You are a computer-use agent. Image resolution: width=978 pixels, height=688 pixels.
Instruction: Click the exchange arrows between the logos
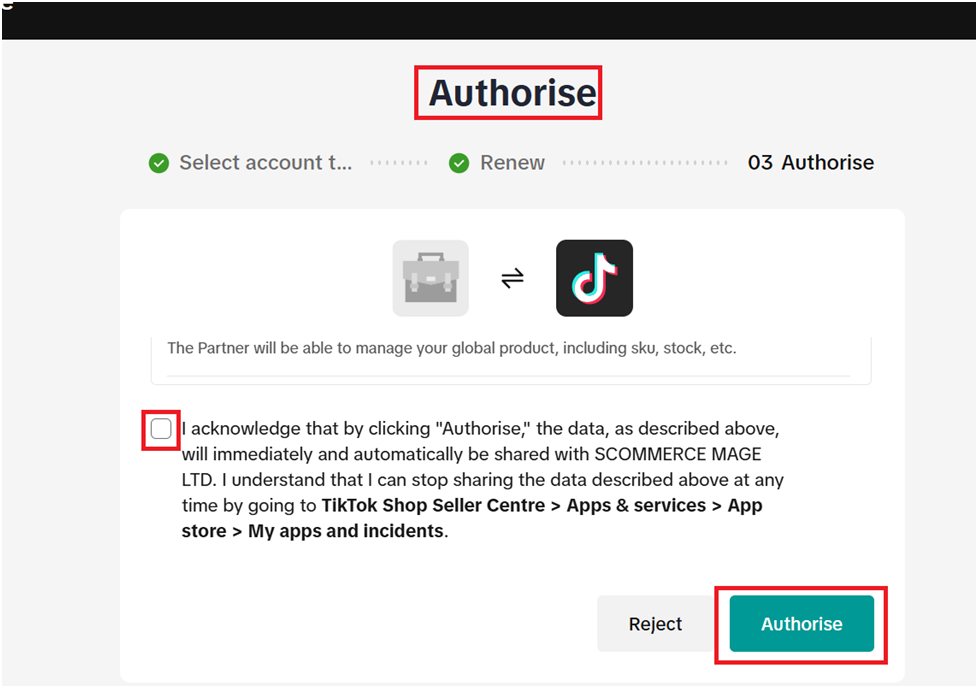pos(512,279)
